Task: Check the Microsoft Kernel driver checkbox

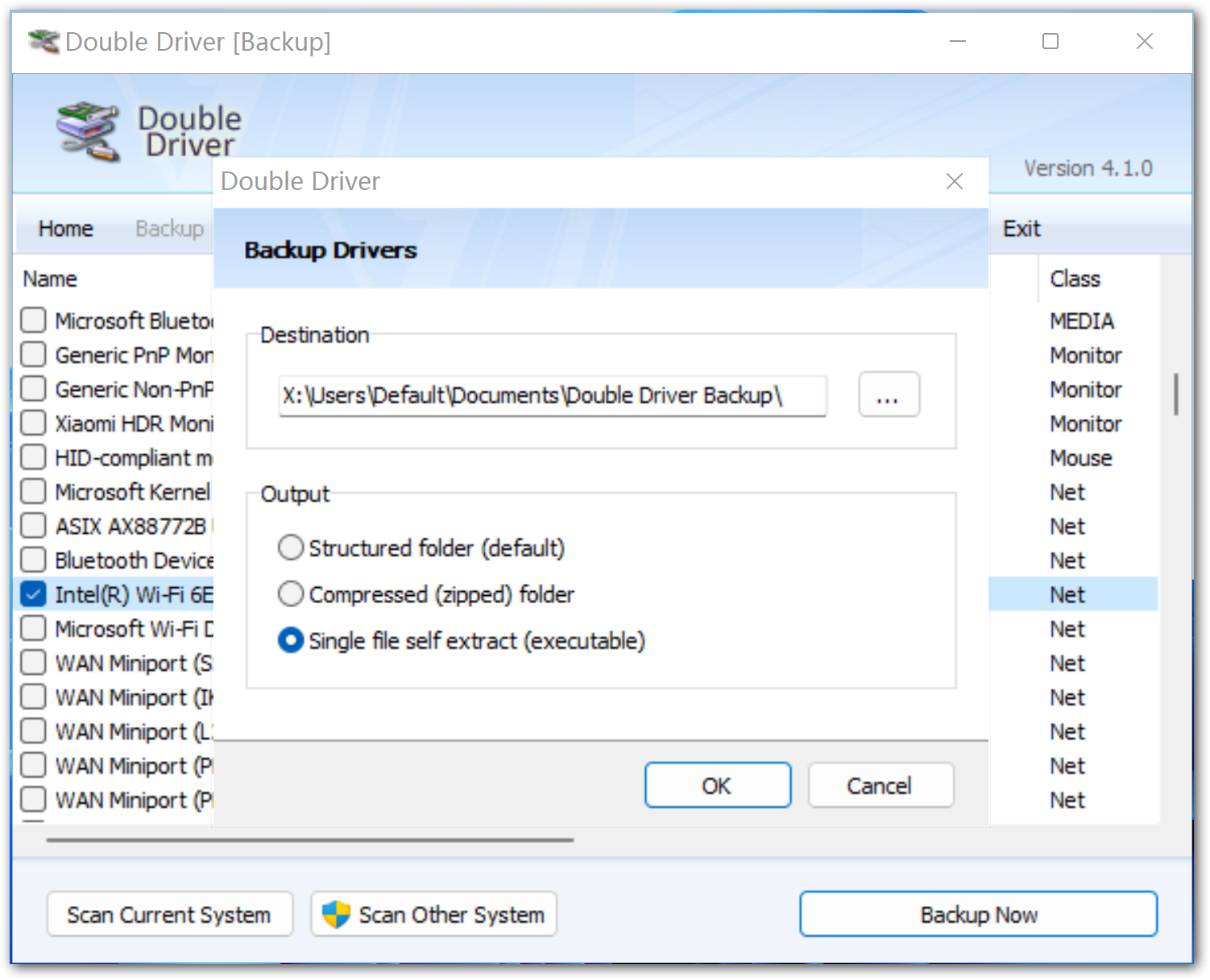Action: click(x=33, y=491)
